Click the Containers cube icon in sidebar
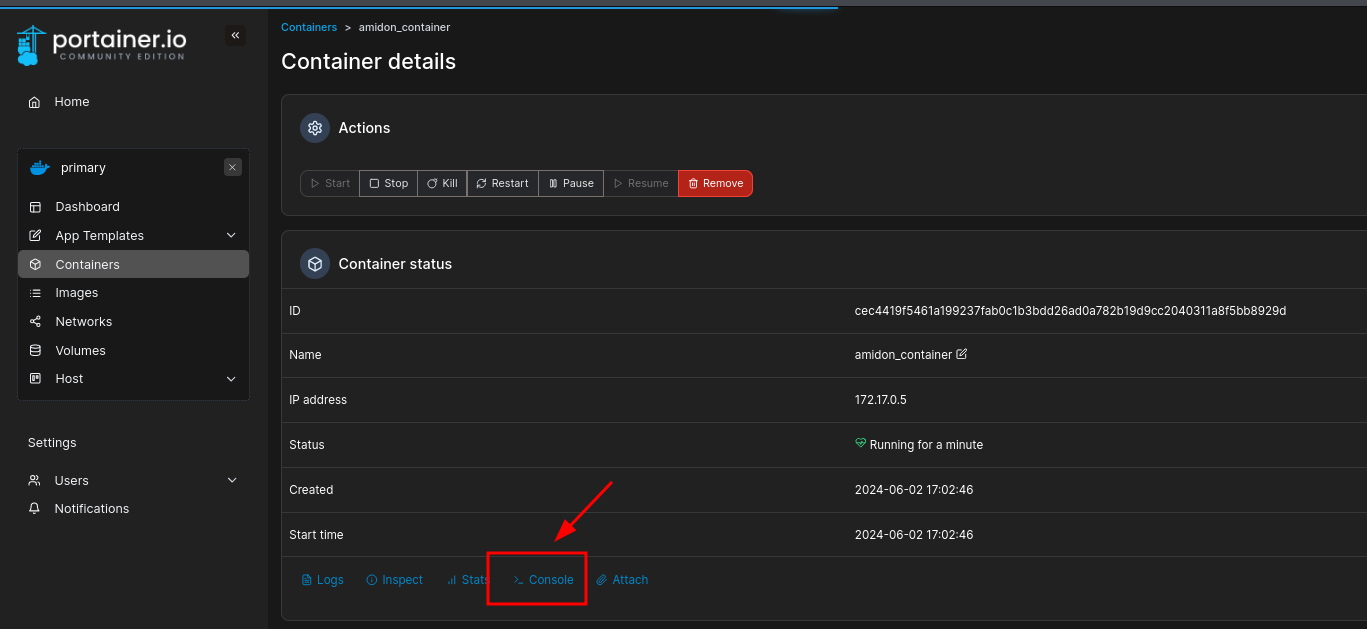Viewport: 1367px width, 629px height. click(x=36, y=265)
